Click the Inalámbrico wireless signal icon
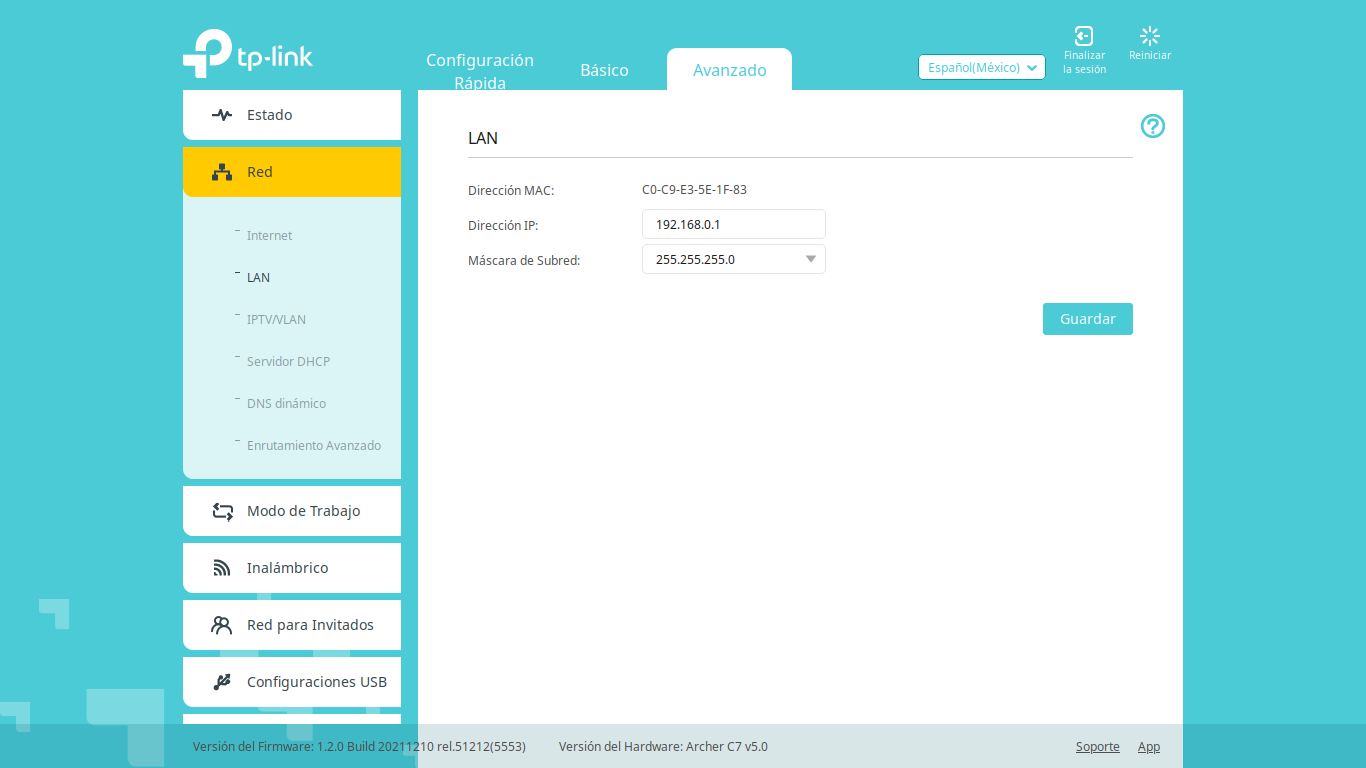The width and height of the screenshot is (1366, 768). 222,568
